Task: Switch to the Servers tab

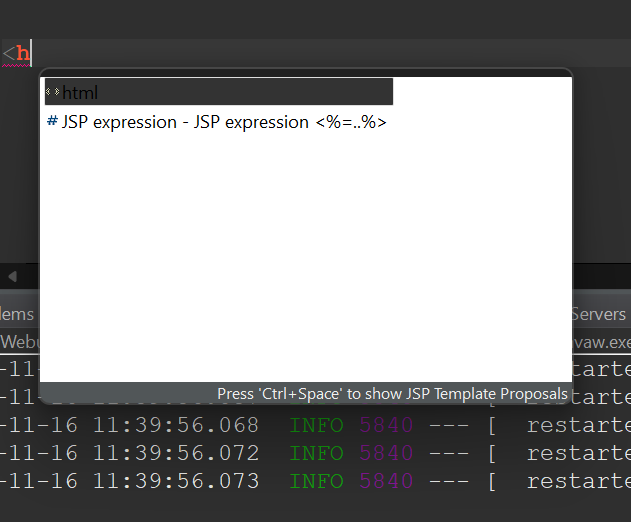Action: point(599,314)
